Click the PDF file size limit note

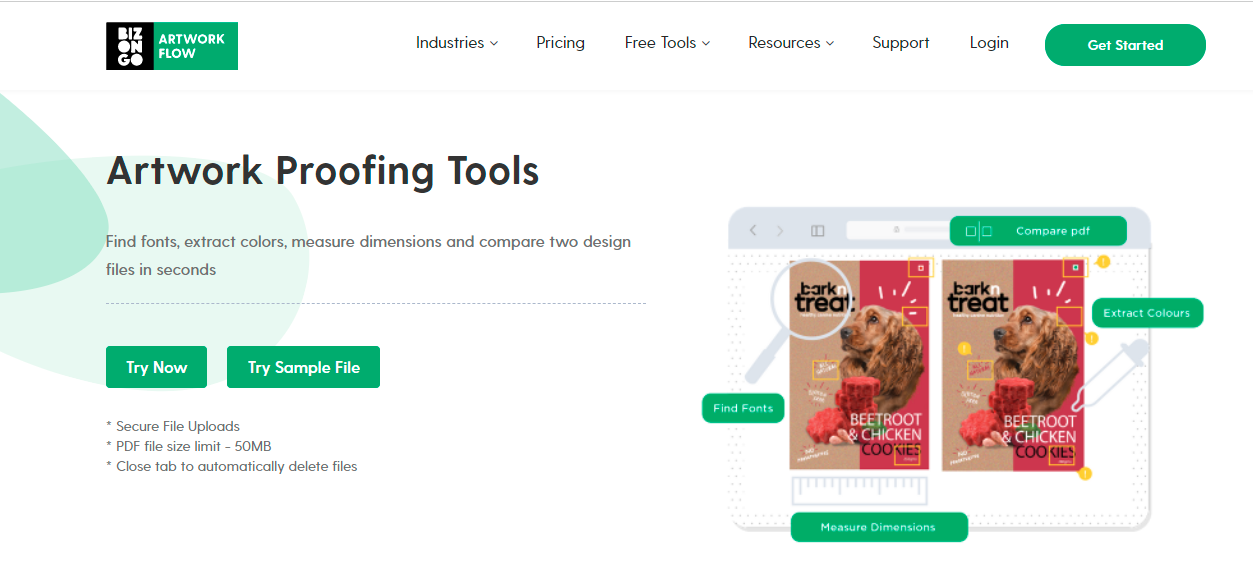coord(189,446)
